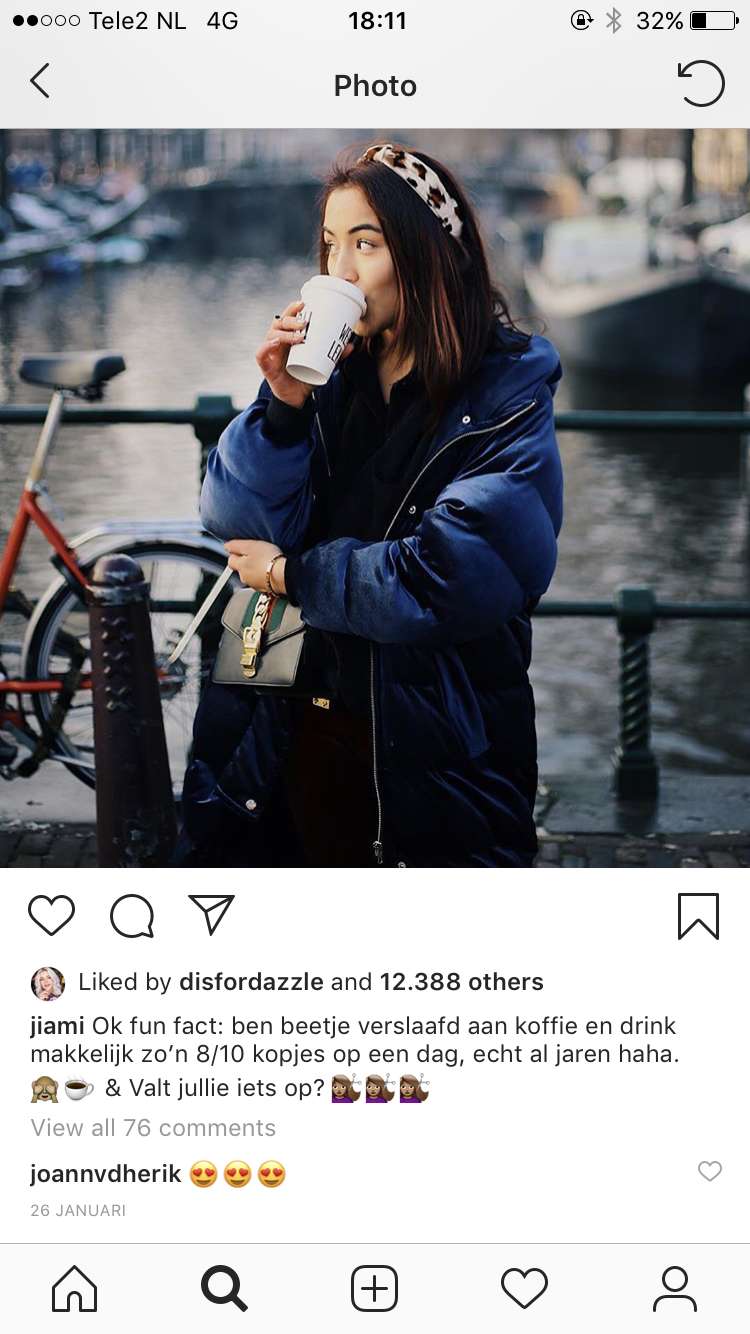The height and width of the screenshot is (1334, 750).
Task: Open Activity heart tab
Action: 525,1289
